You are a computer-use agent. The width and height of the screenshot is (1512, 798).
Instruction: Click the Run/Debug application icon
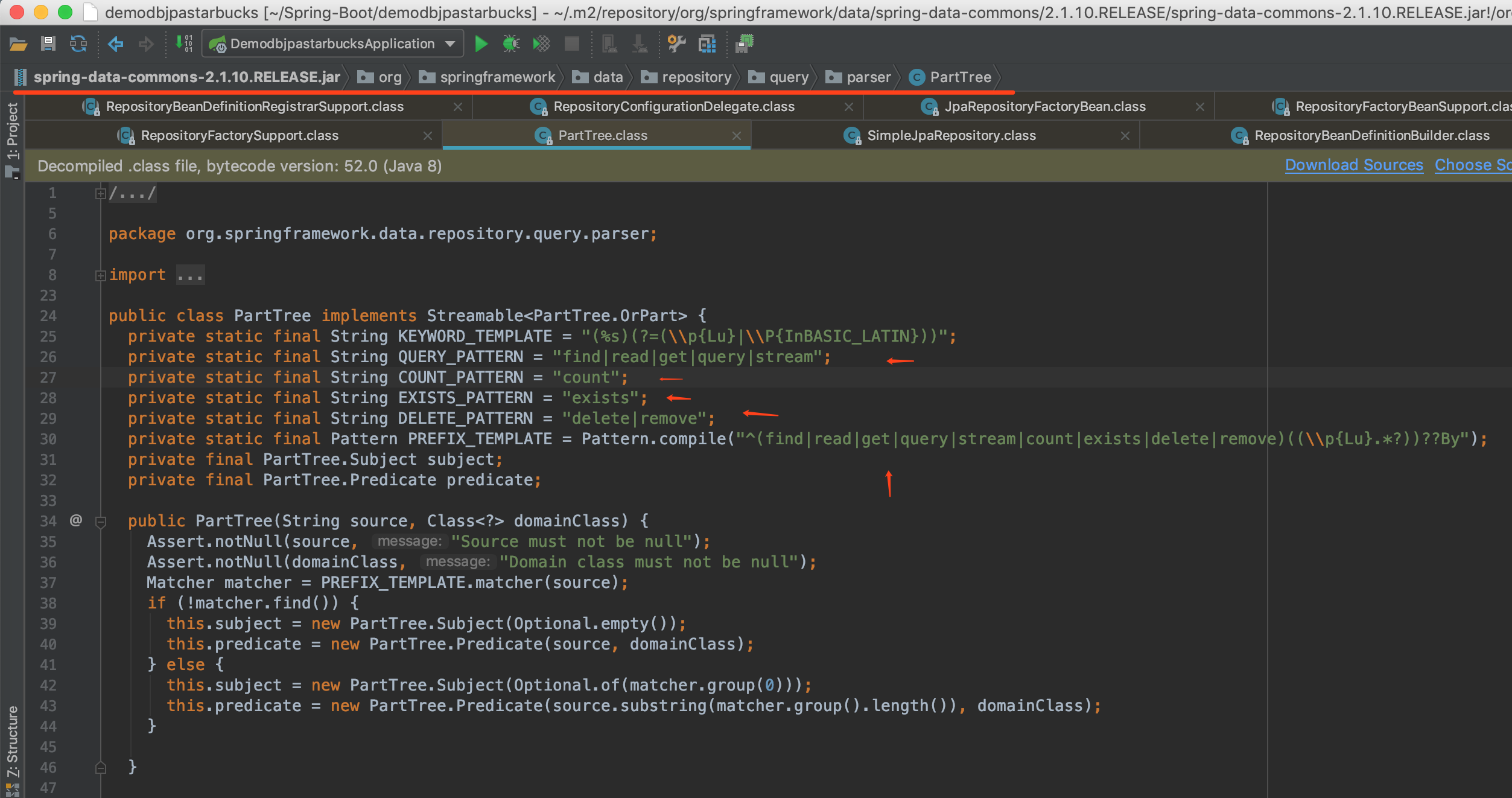click(x=481, y=45)
